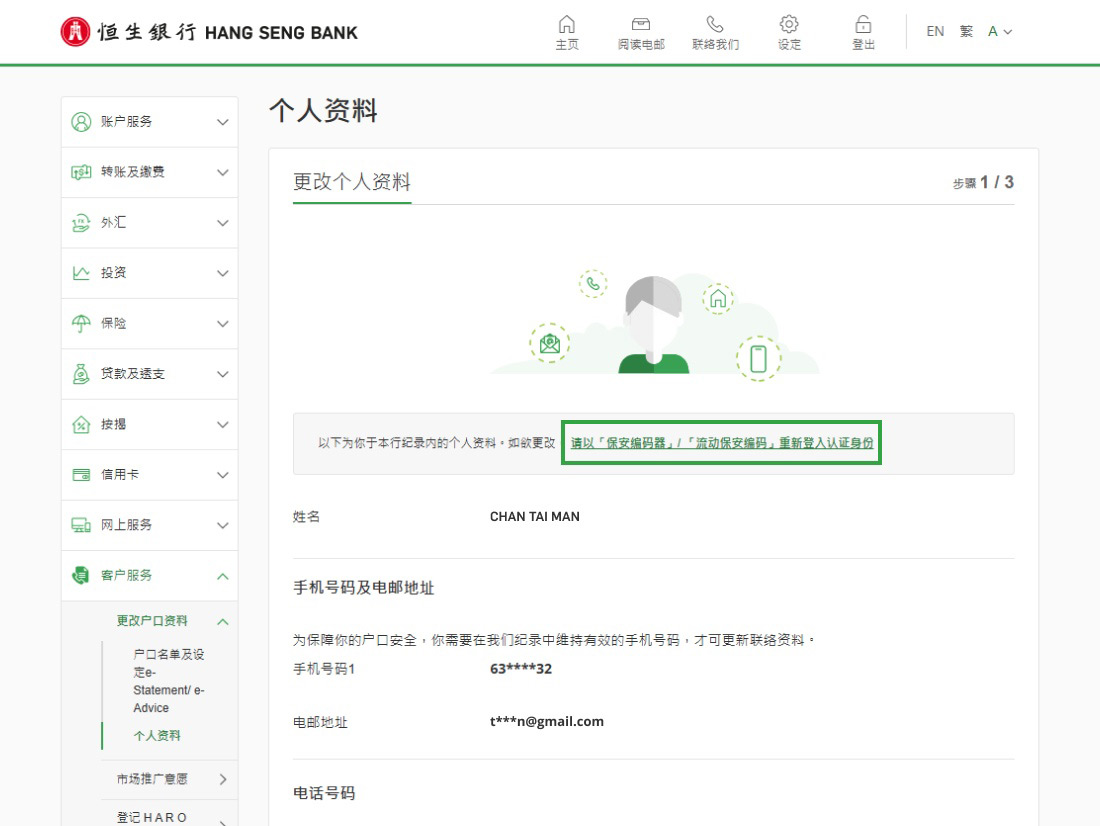Collapse the 更改户口资料 submenu
Image resolution: width=1100 pixels, height=826 pixels.
pyautogui.click(x=222, y=621)
